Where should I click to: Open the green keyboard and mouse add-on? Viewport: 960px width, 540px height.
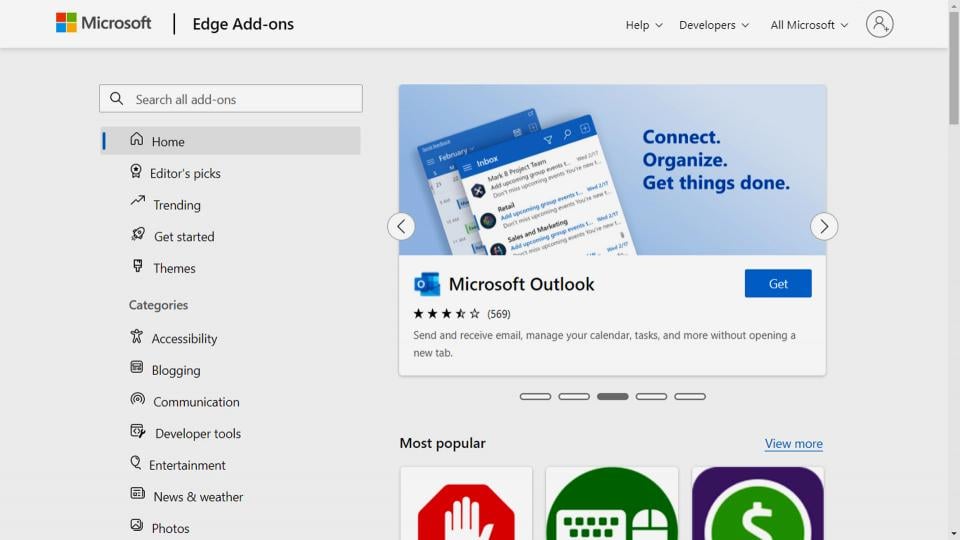pos(612,504)
